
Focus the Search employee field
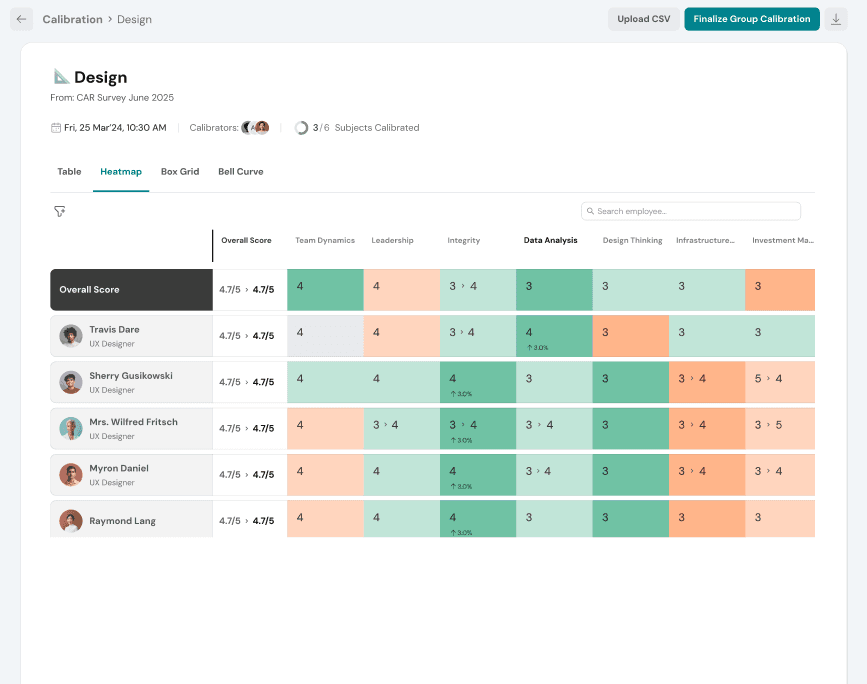691,211
